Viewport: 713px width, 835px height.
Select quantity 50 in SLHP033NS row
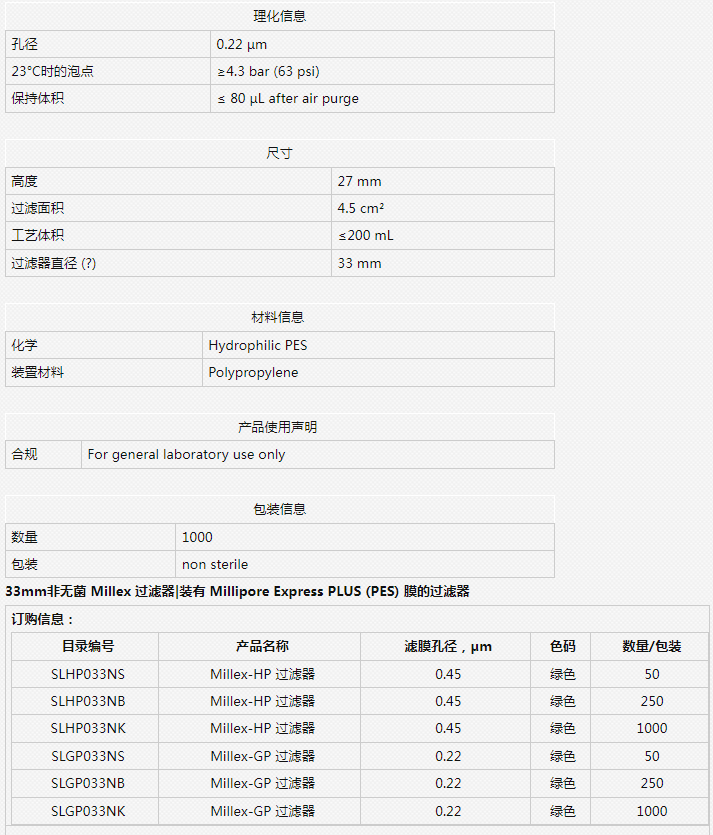tap(652, 674)
